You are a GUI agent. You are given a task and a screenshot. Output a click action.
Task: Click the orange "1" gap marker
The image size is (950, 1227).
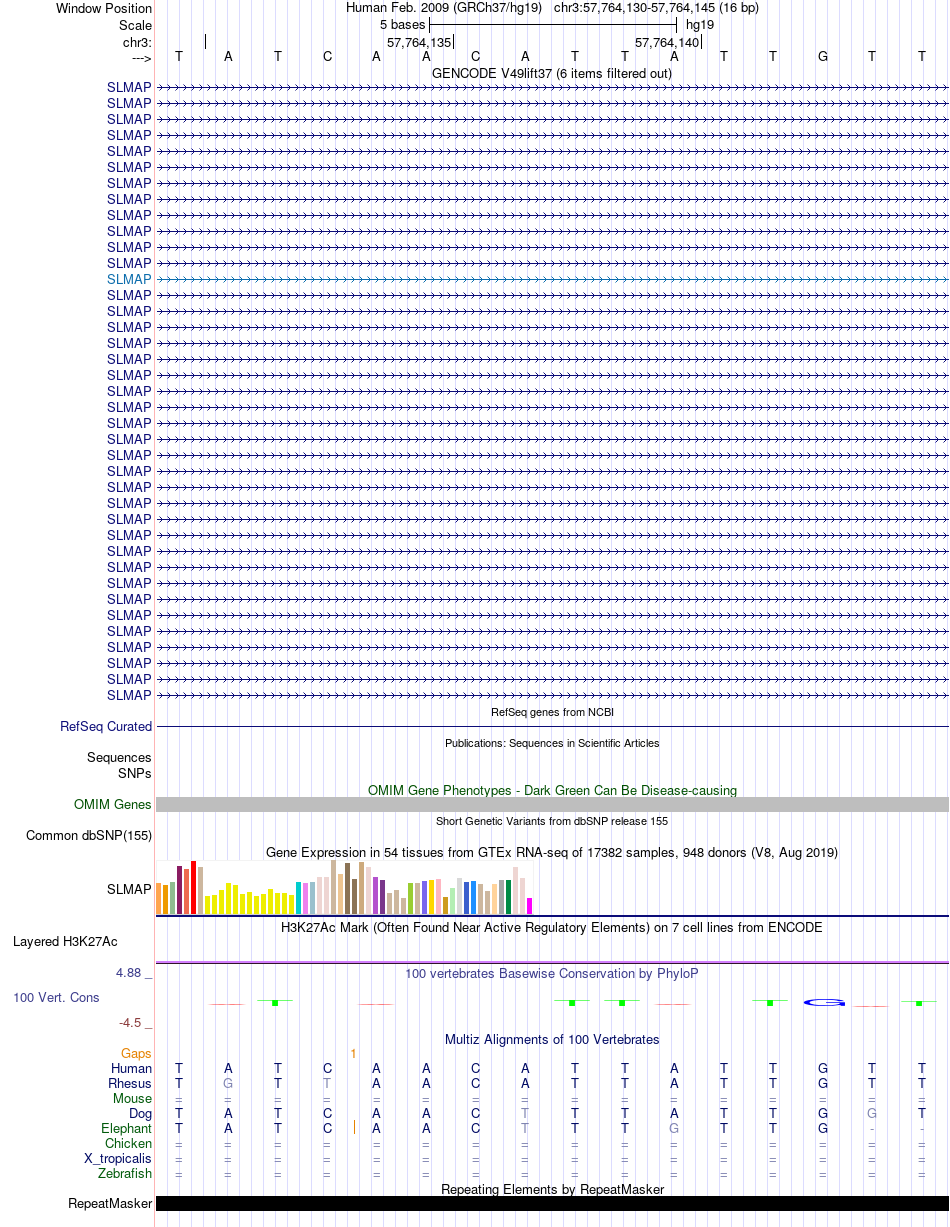(353, 1054)
